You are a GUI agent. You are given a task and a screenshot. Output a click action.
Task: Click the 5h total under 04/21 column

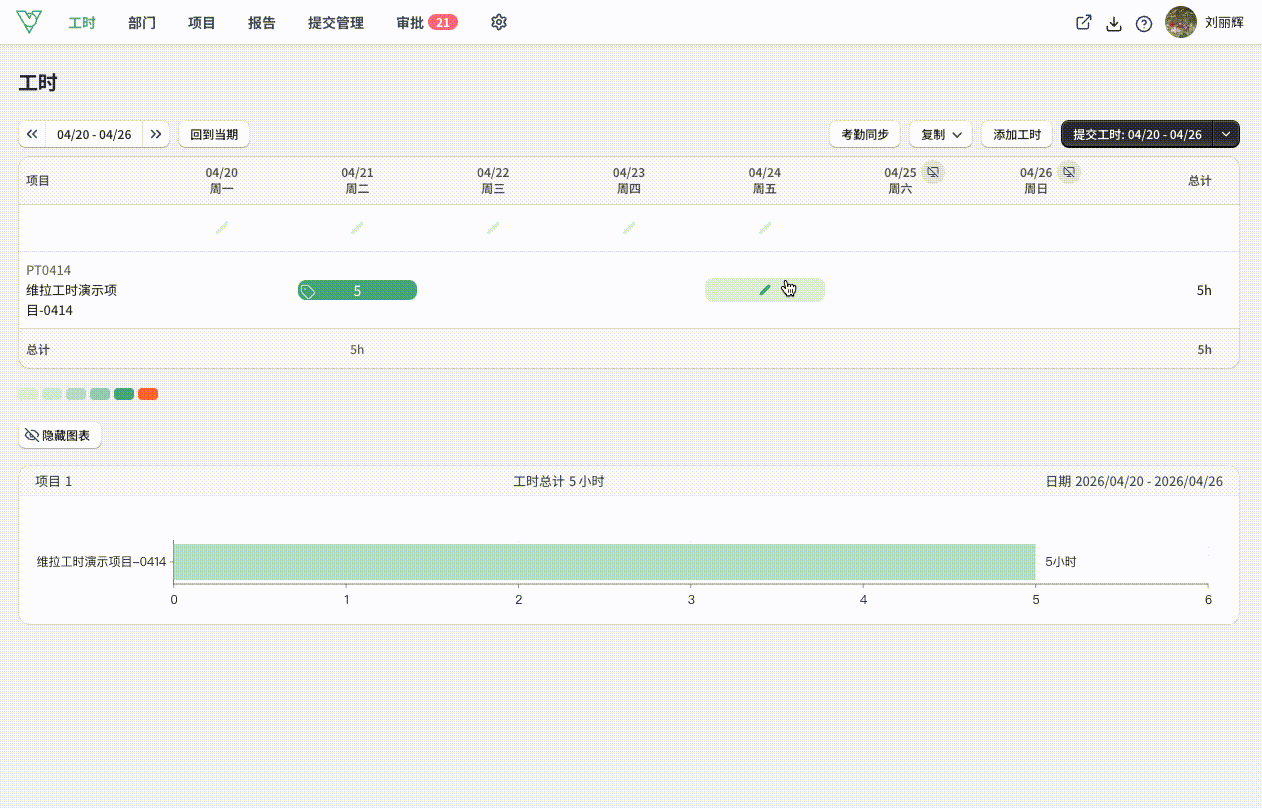(357, 350)
